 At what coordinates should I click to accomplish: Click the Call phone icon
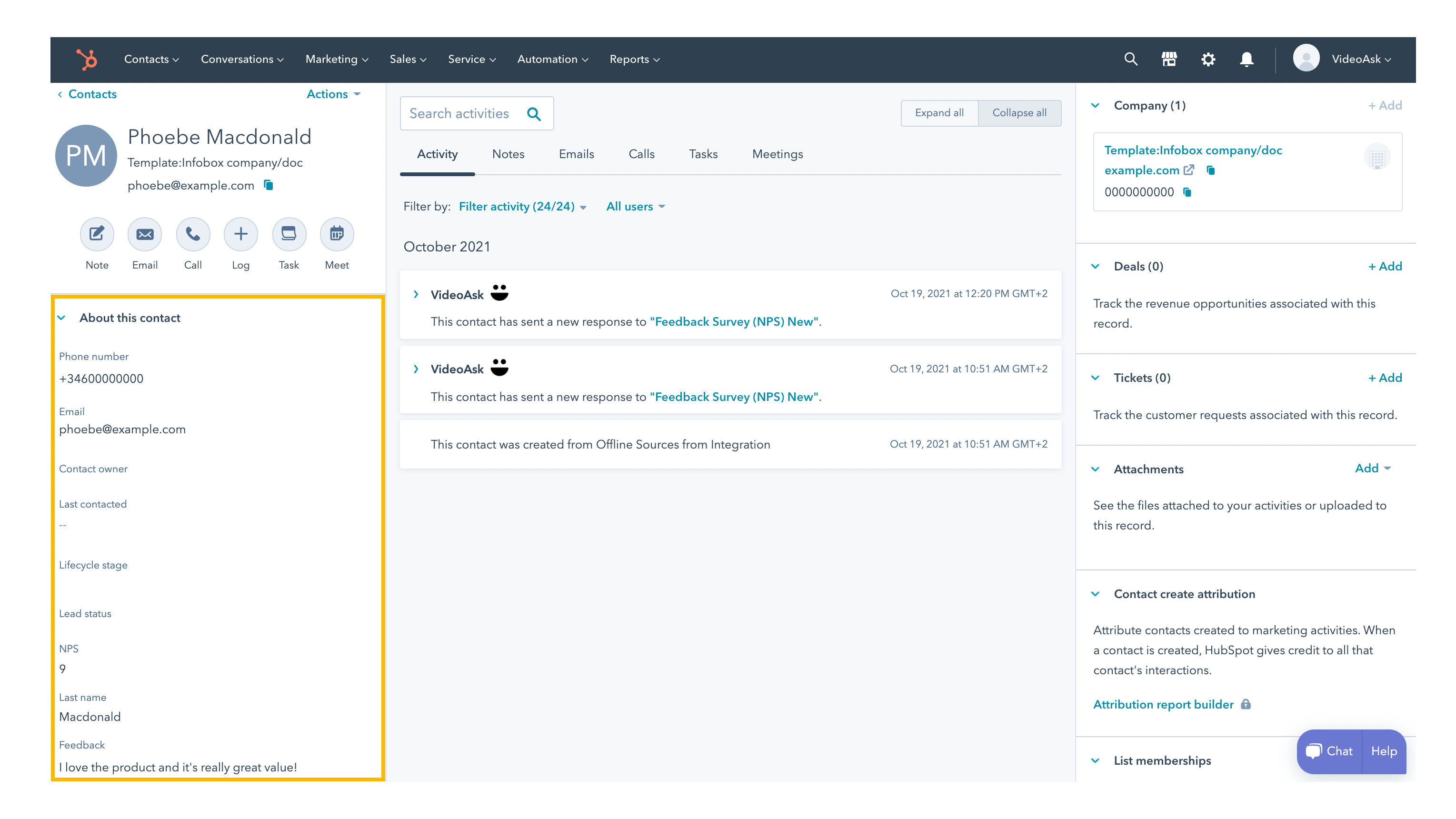tap(193, 234)
